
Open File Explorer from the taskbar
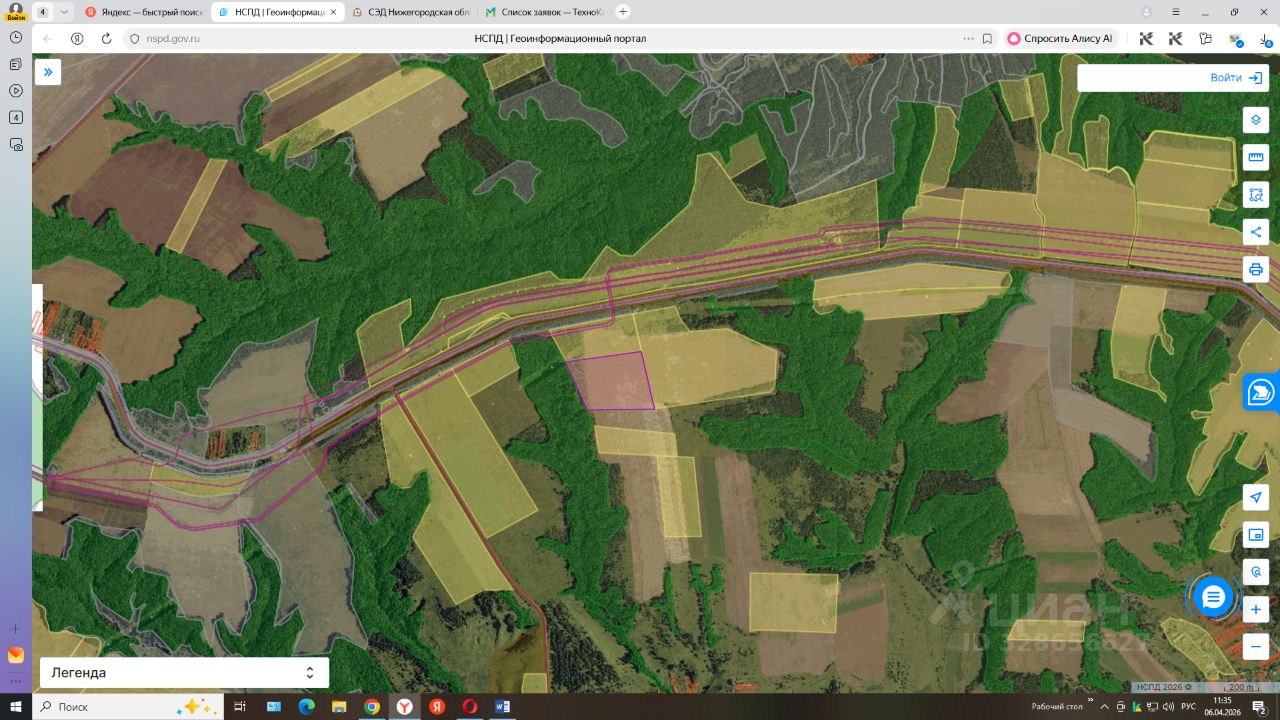point(339,707)
